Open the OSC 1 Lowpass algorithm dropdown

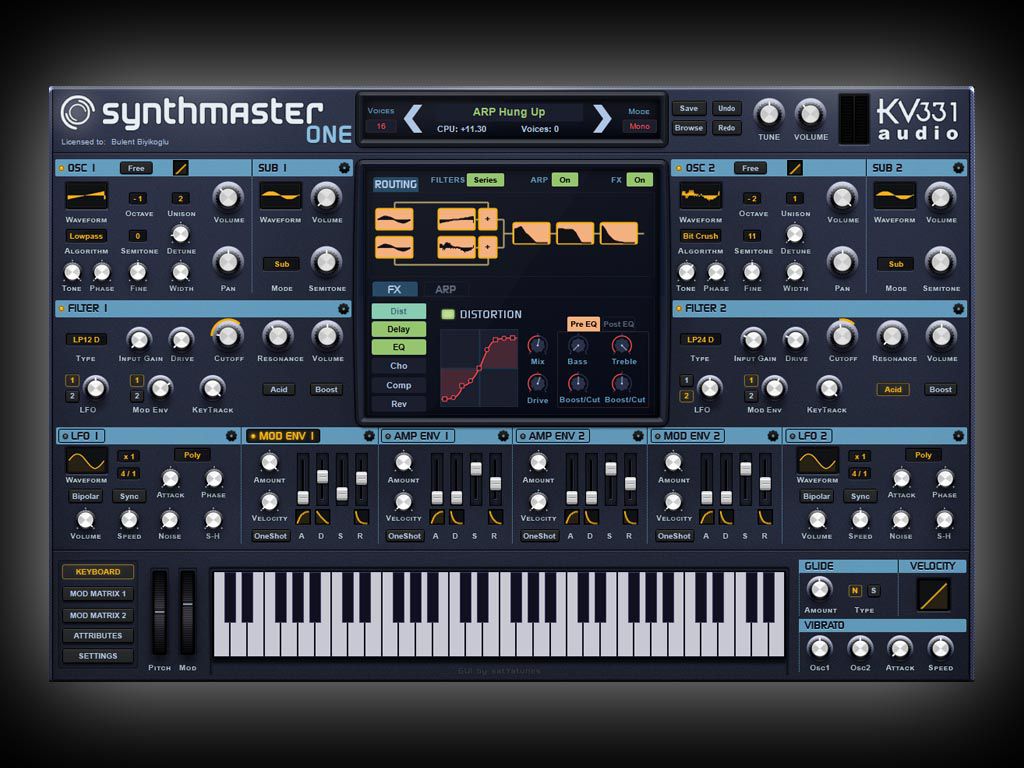point(86,236)
